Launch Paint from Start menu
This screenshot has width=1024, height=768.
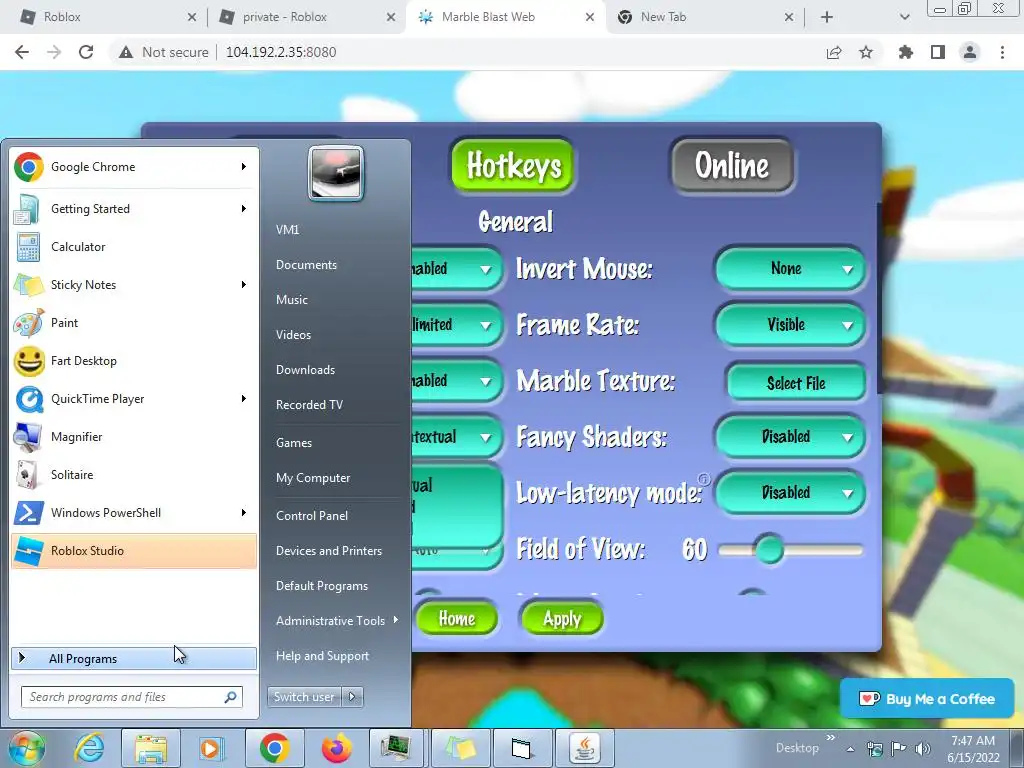coord(134,323)
